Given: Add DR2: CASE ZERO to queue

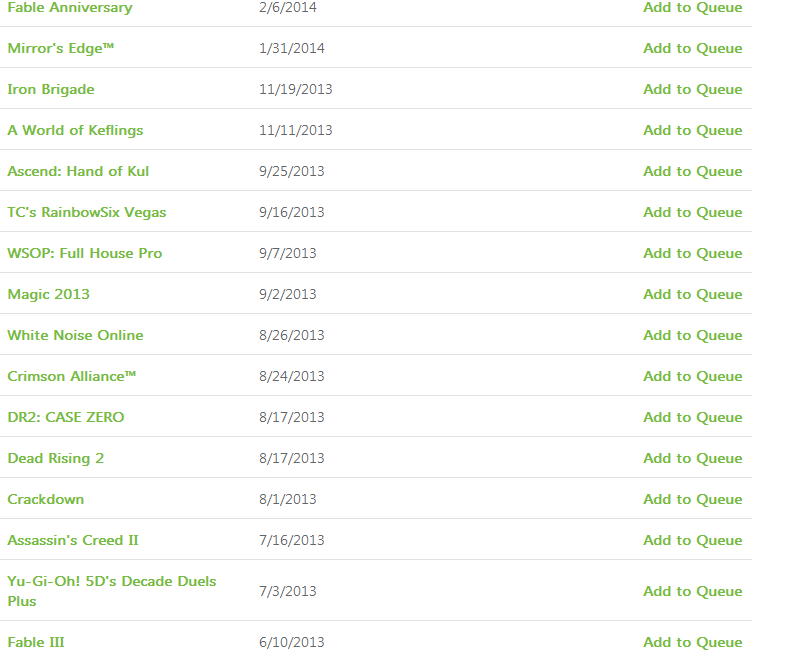Looking at the screenshot, I should 692,417.
